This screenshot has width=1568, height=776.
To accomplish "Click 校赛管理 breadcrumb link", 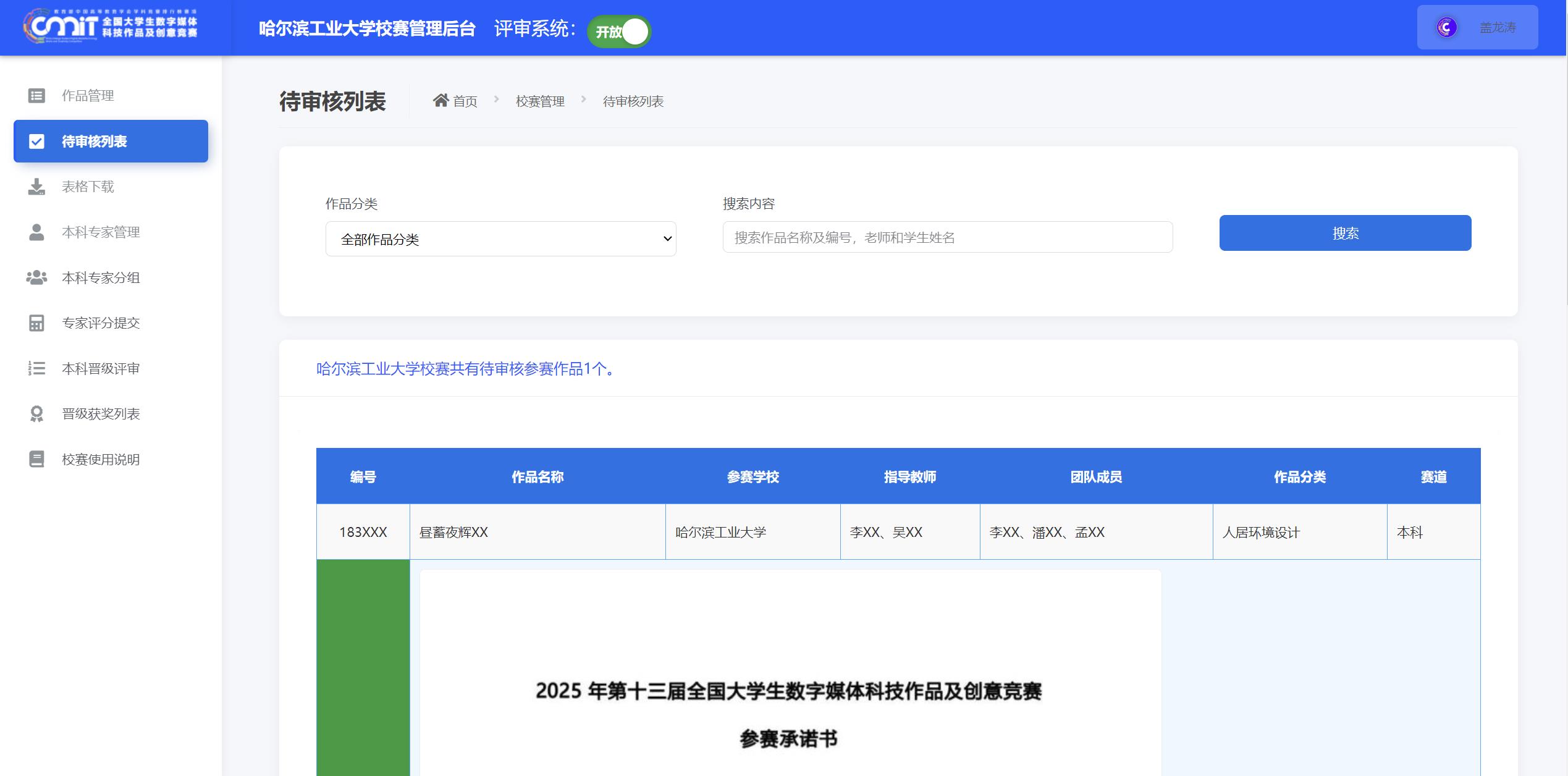I will tap(540, 101).
